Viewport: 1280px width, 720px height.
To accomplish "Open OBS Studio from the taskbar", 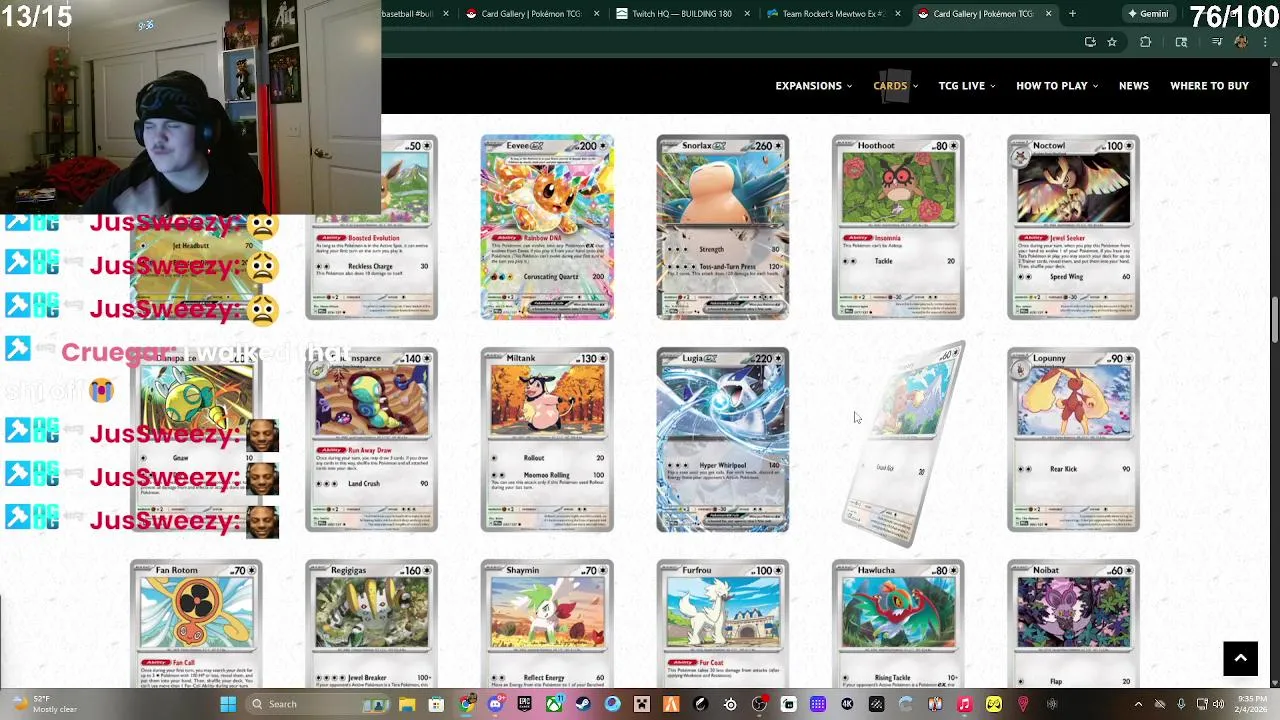I will coord(759,704).
